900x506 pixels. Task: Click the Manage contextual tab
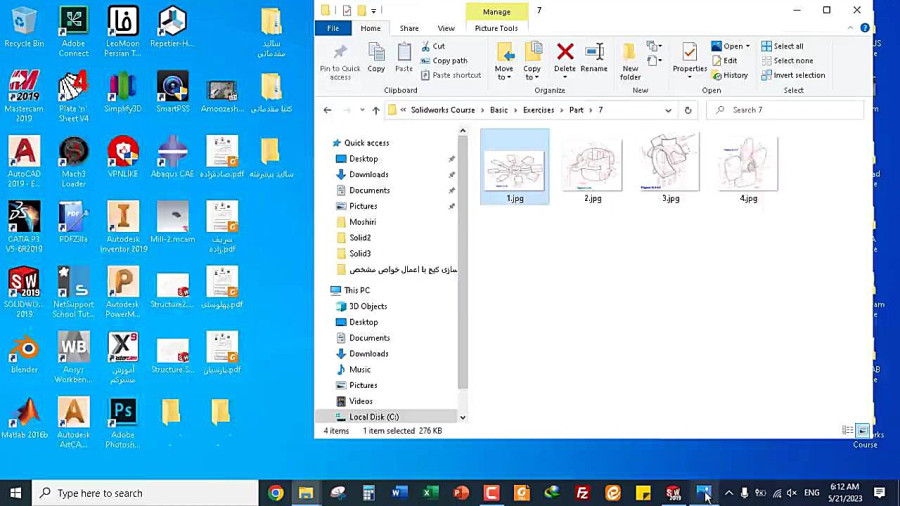[x=496, y=11]
